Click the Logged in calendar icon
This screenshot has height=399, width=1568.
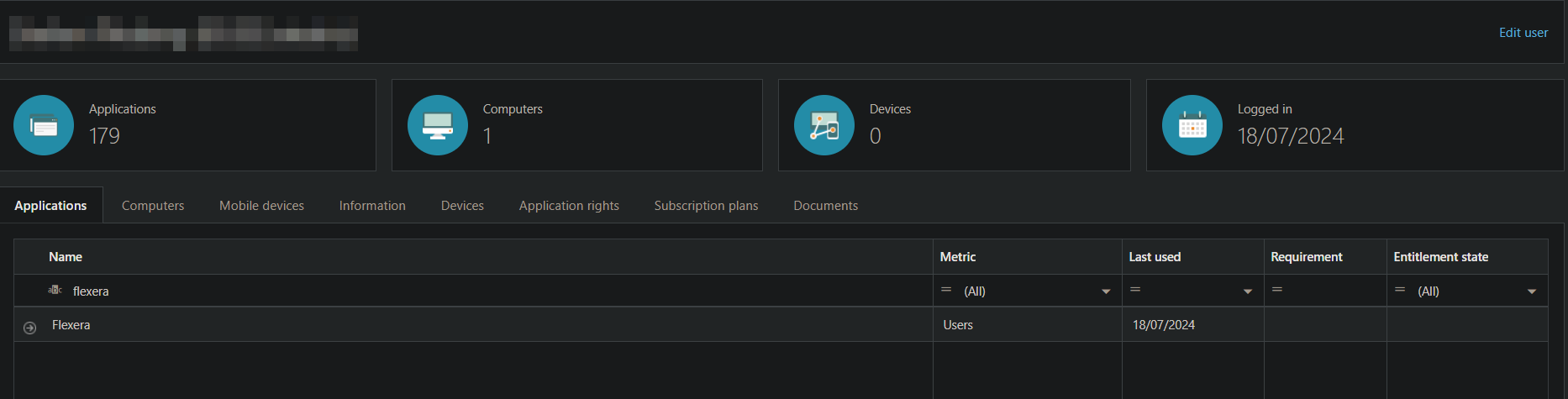[1192, 125]
